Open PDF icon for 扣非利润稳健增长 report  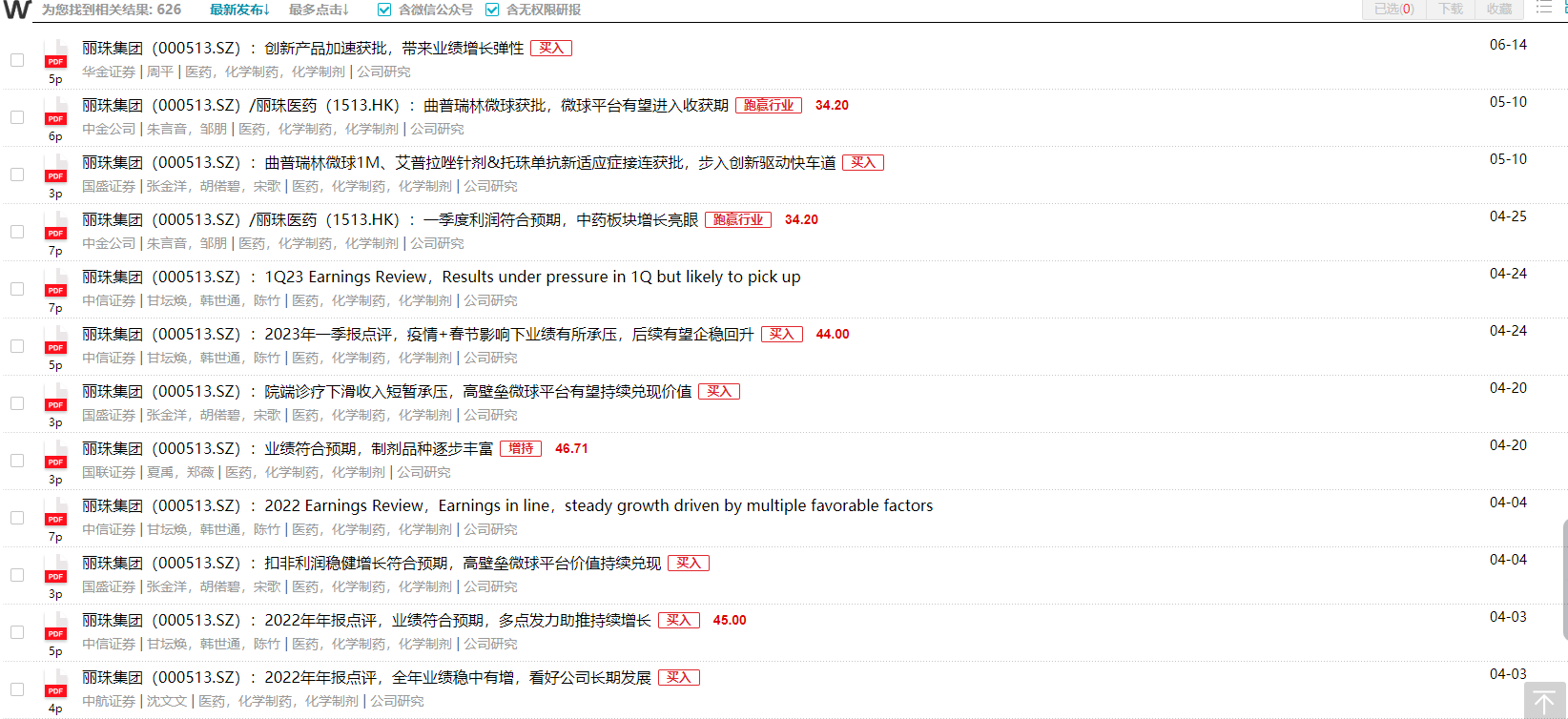coord(55,569)
